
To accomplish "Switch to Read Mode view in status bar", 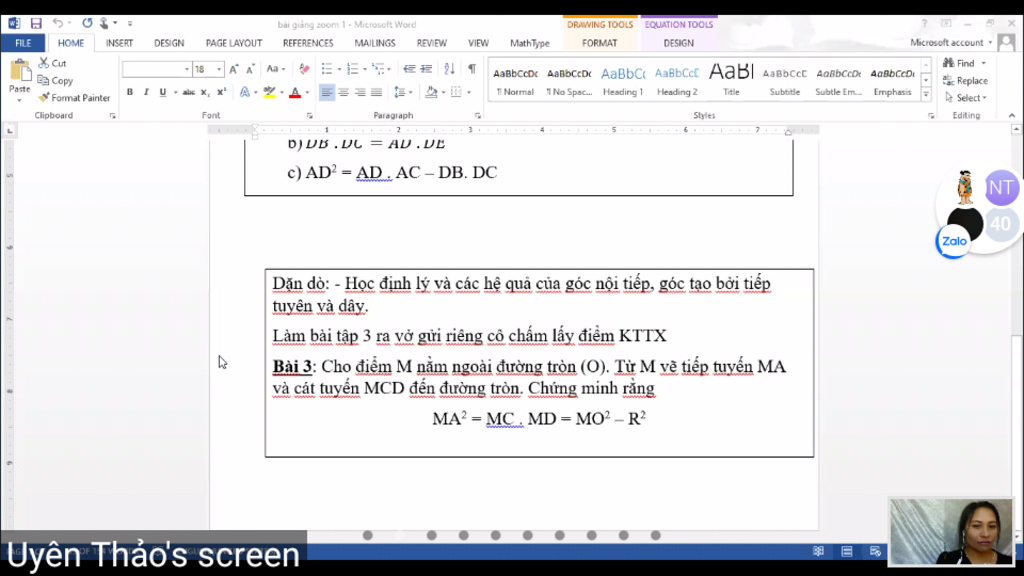I will [x=818, y=552].
